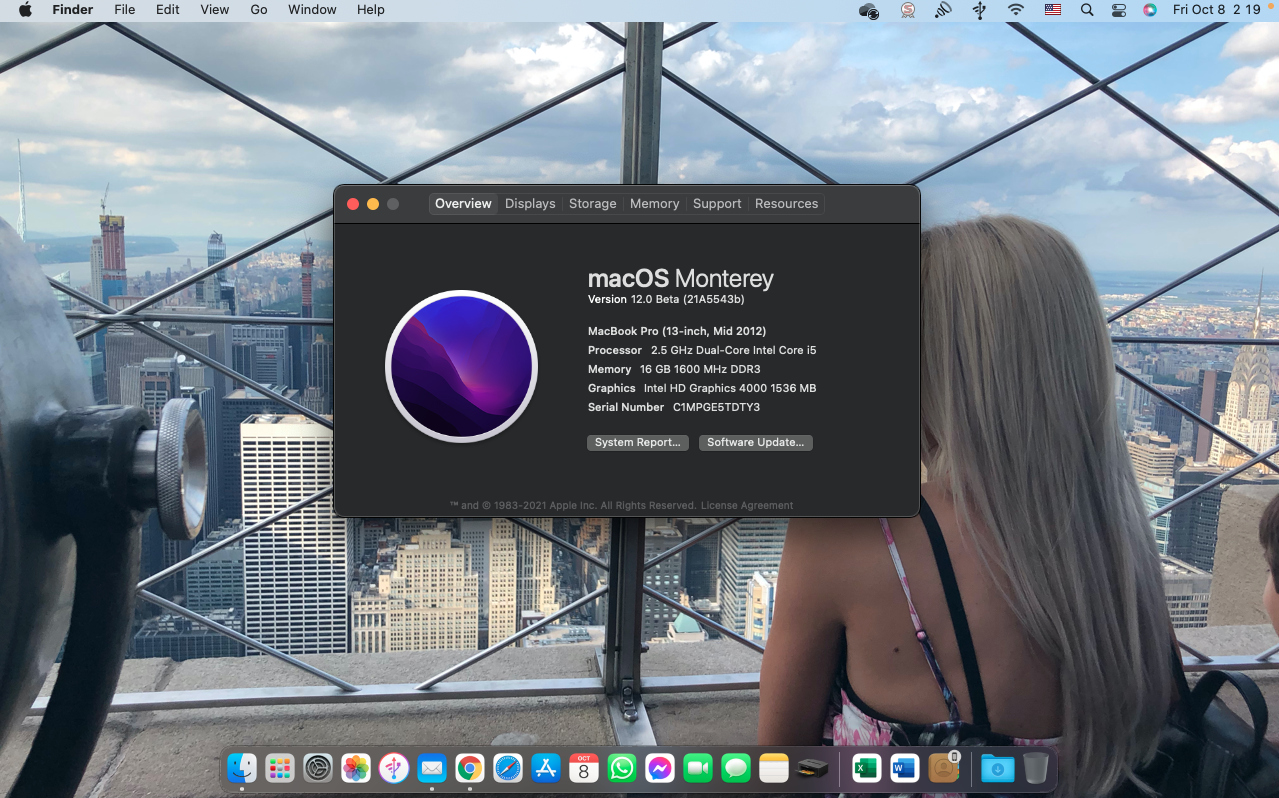Screen dimensions: 1279x798
Task: Open the Mail app
Action: (432, 768)
